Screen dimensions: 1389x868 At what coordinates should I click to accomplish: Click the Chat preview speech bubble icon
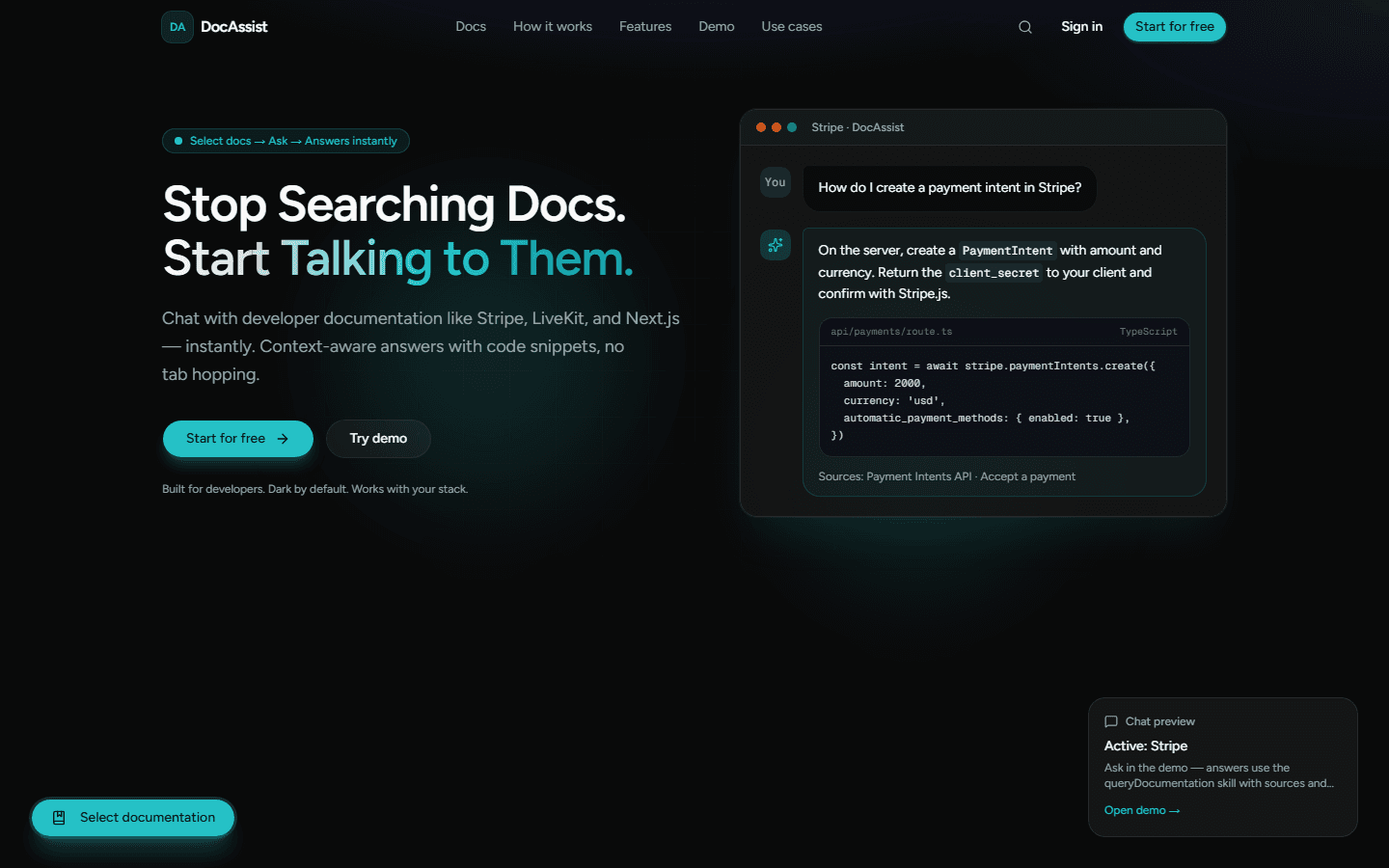pyautogui.click(x=1111, y=721)
